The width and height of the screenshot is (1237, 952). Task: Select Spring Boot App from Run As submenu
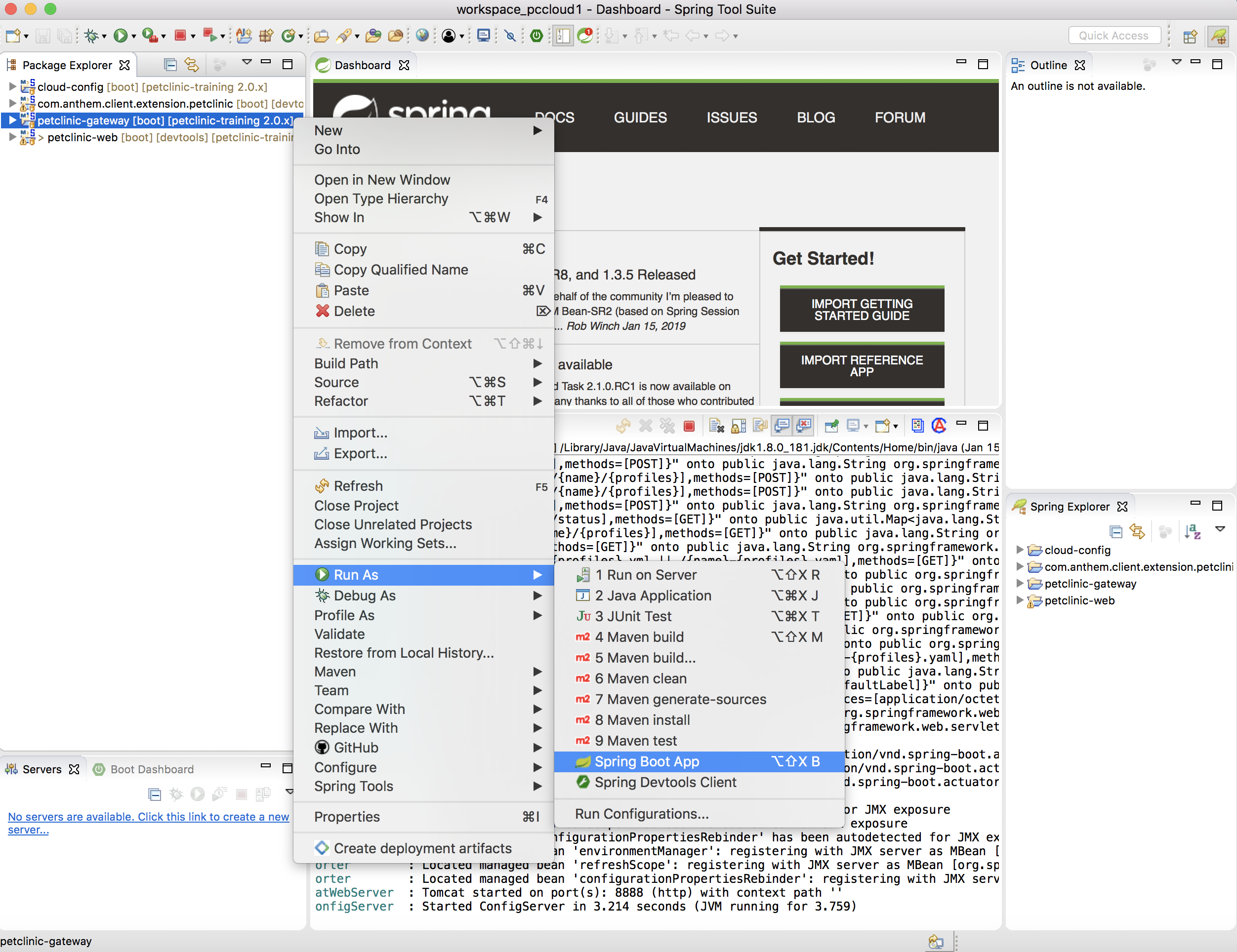pos(647,761)
